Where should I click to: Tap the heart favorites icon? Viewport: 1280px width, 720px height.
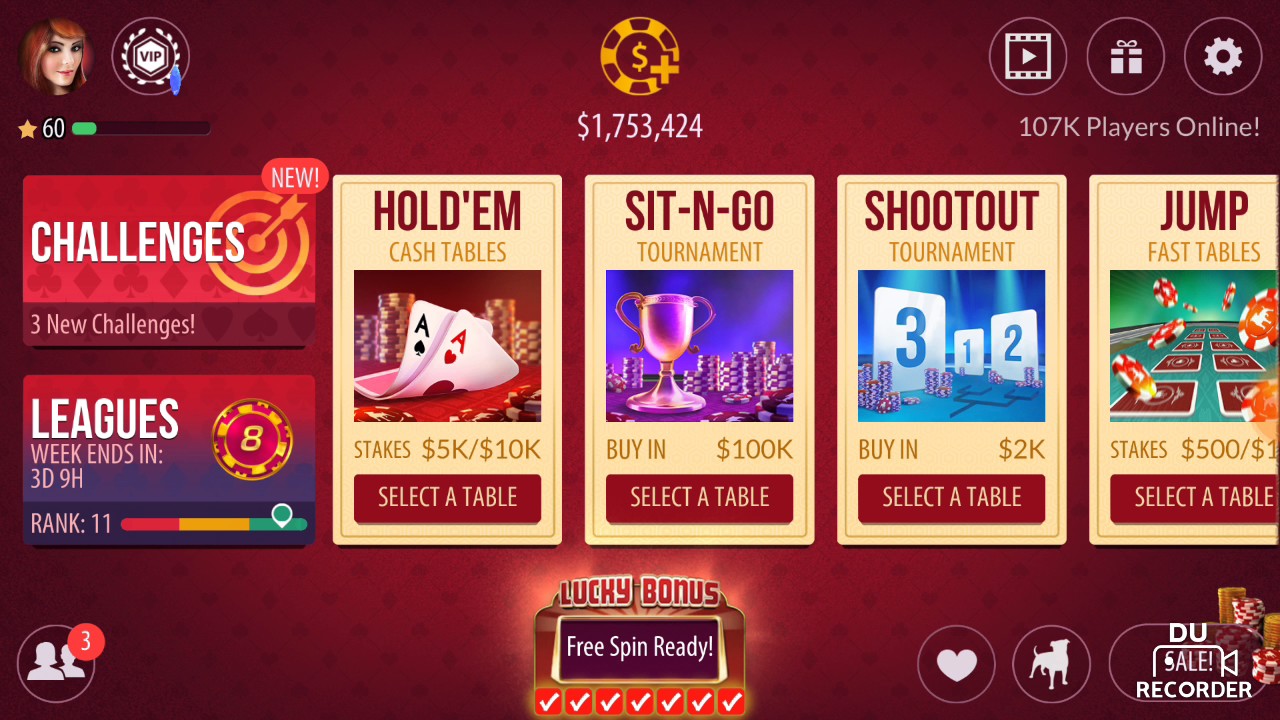[x=956, y=664]
